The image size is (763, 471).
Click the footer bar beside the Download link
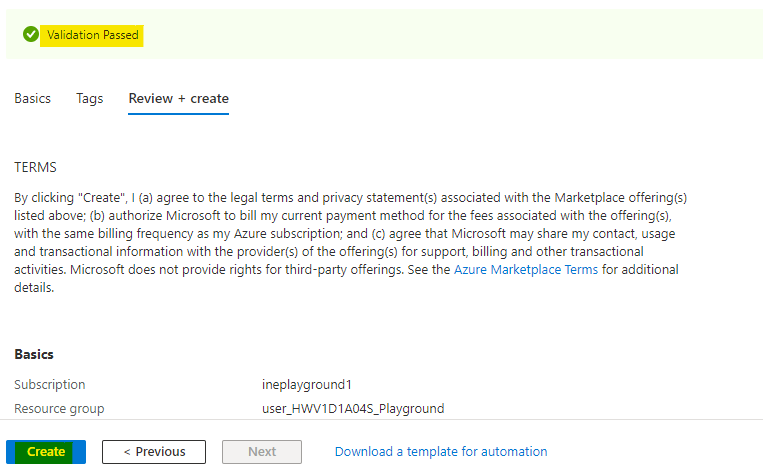(650, 452)
